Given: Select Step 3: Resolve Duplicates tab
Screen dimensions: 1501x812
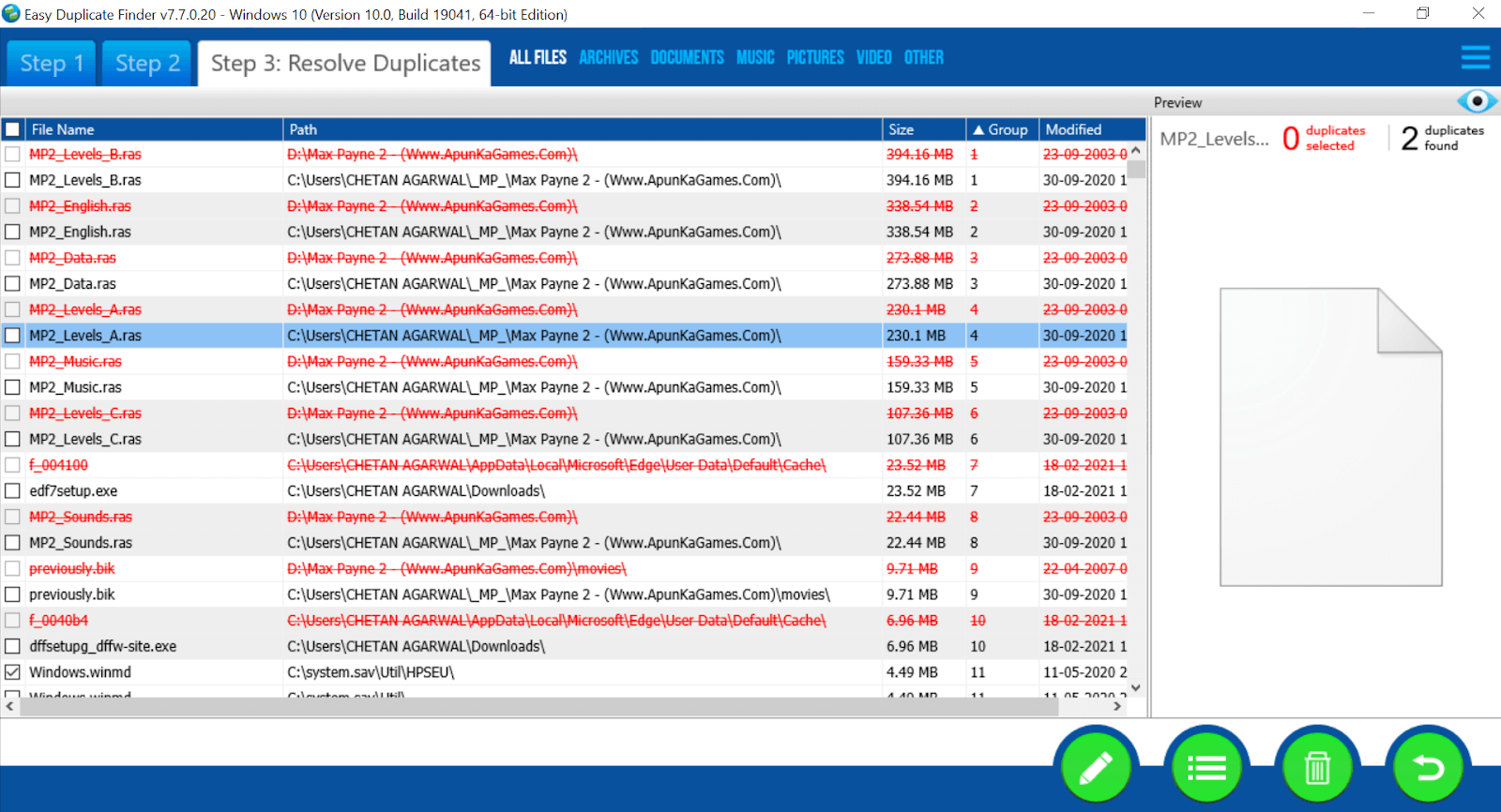Looking at the screenshot, I should click(344, 63).
